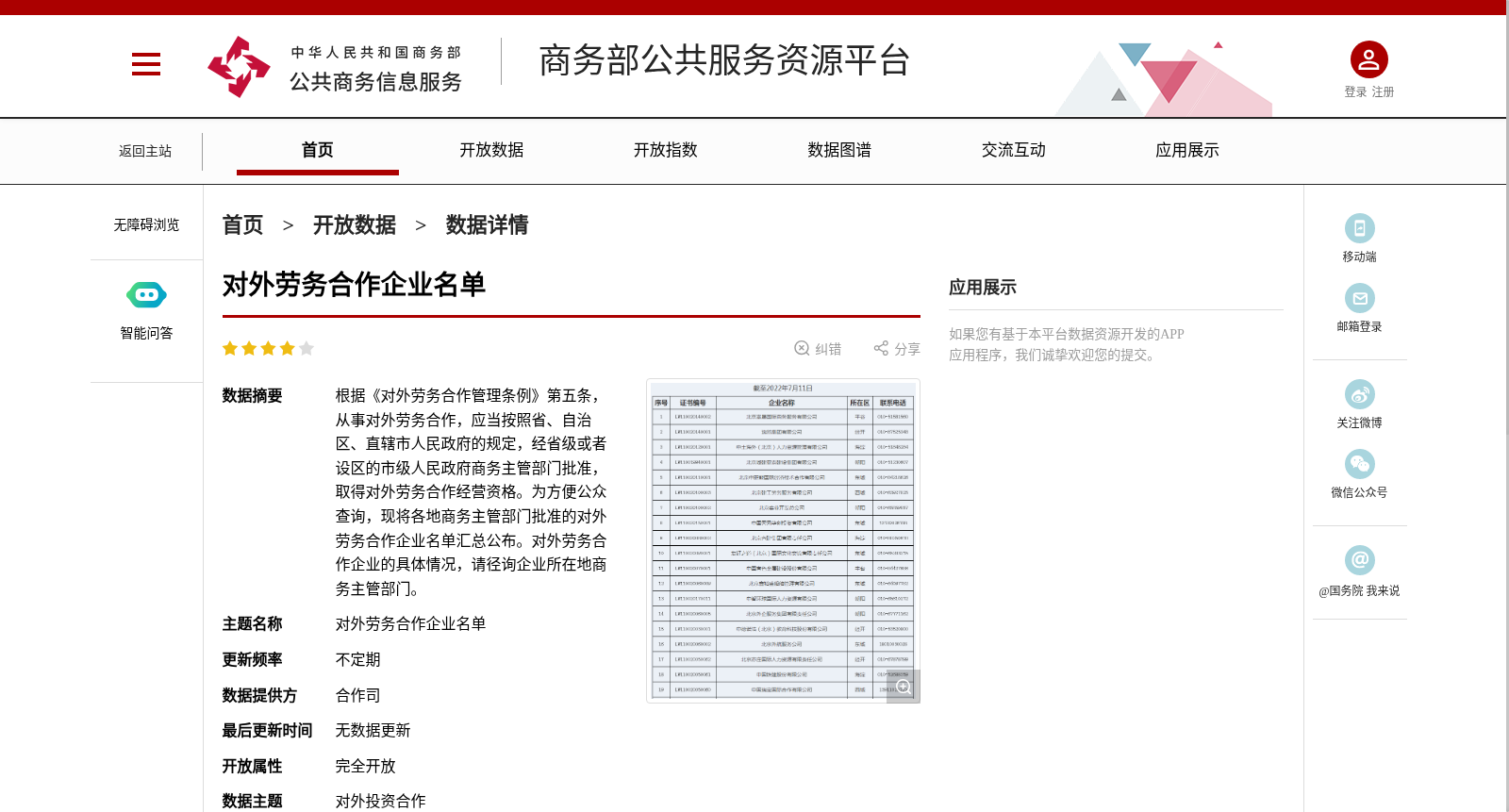This screenshot has width=1509, height=812.
Task: Click the 纠错 text label
Action: pos(828,349)
